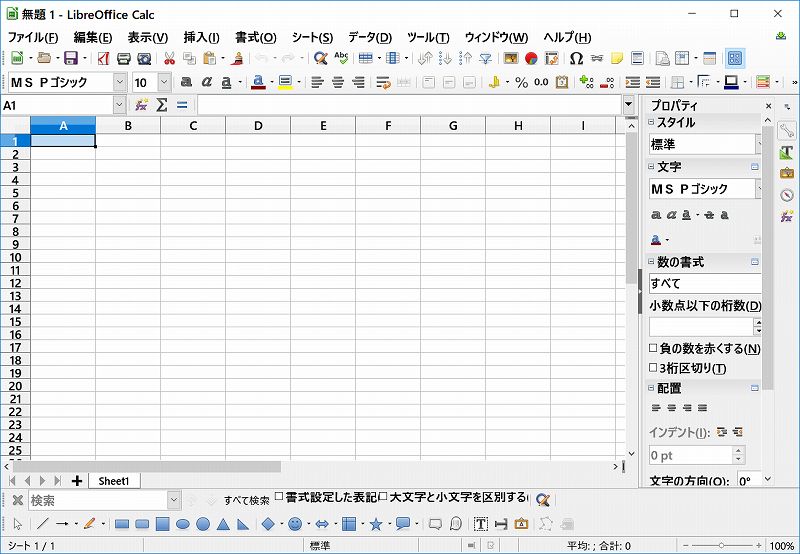
Task: Click the Sum sigma icon
Action: (x=162, y=105)
